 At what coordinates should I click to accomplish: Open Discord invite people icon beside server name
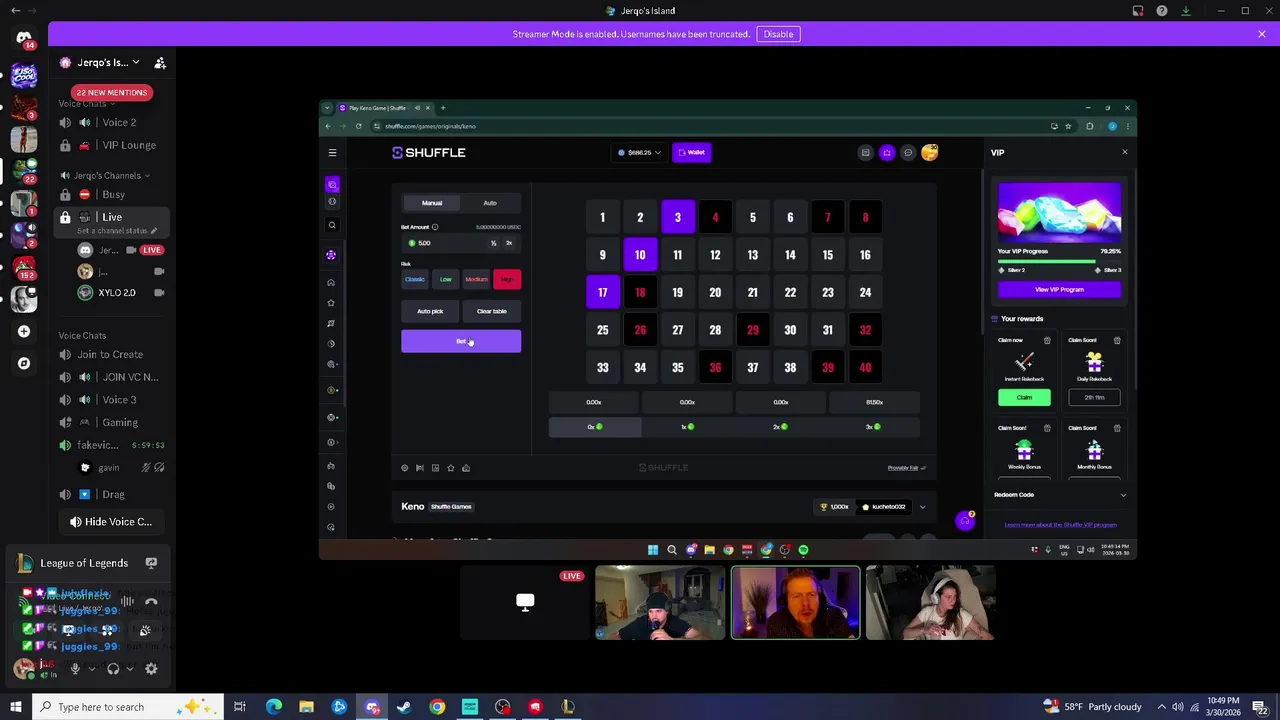coord(160,63)
